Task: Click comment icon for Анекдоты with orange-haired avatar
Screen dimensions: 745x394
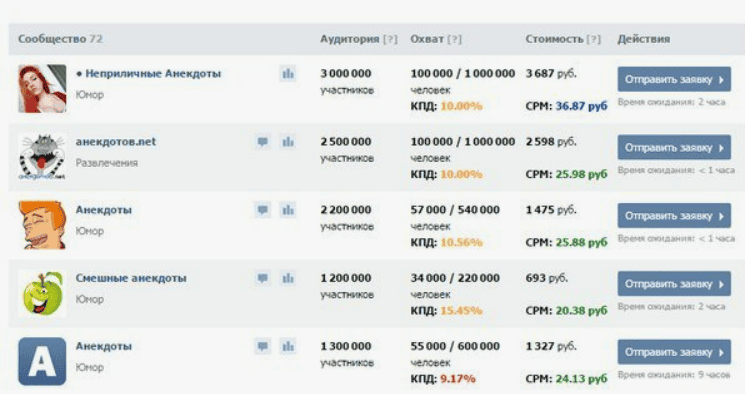Action: pos(263,210)
